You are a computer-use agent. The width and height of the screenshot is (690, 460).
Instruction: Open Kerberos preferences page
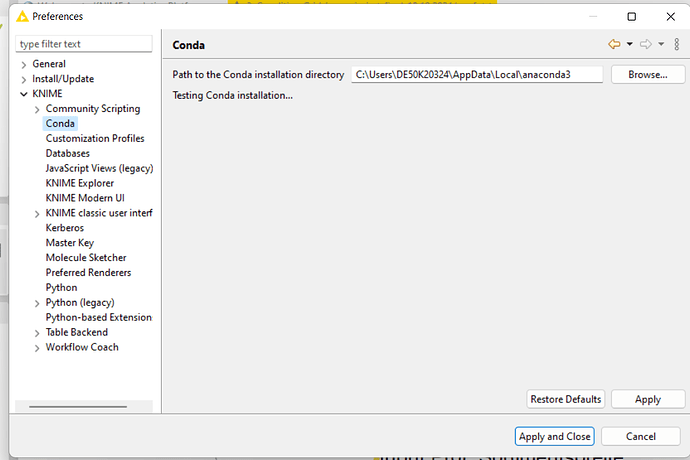coord(65,228)
